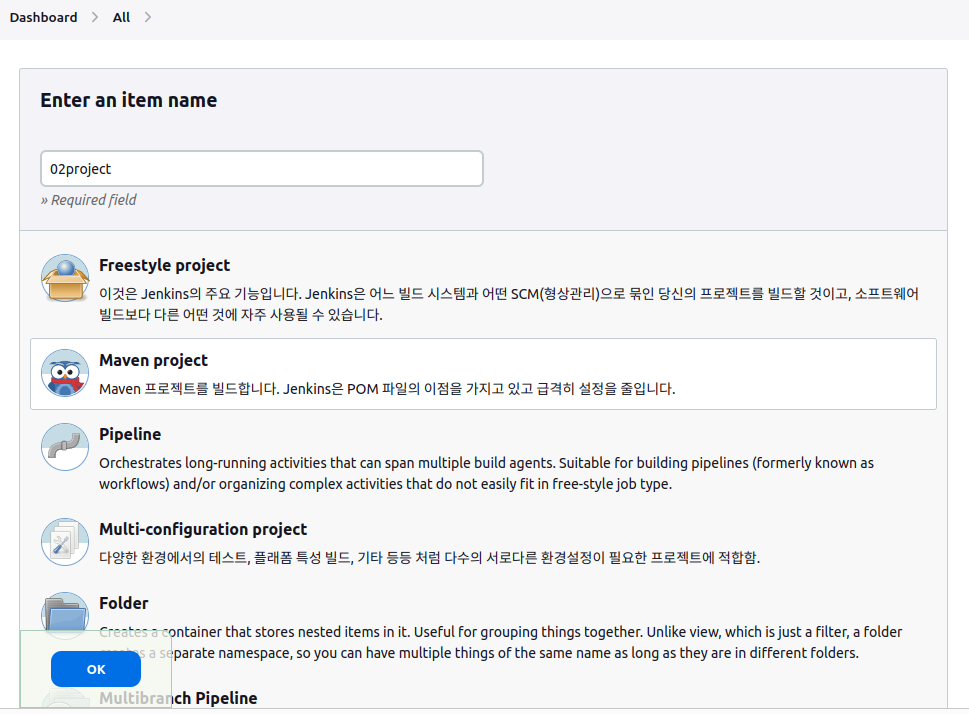Click the Maven project owl icon
The height and width of the screenshot is (714, 969).
65,373
